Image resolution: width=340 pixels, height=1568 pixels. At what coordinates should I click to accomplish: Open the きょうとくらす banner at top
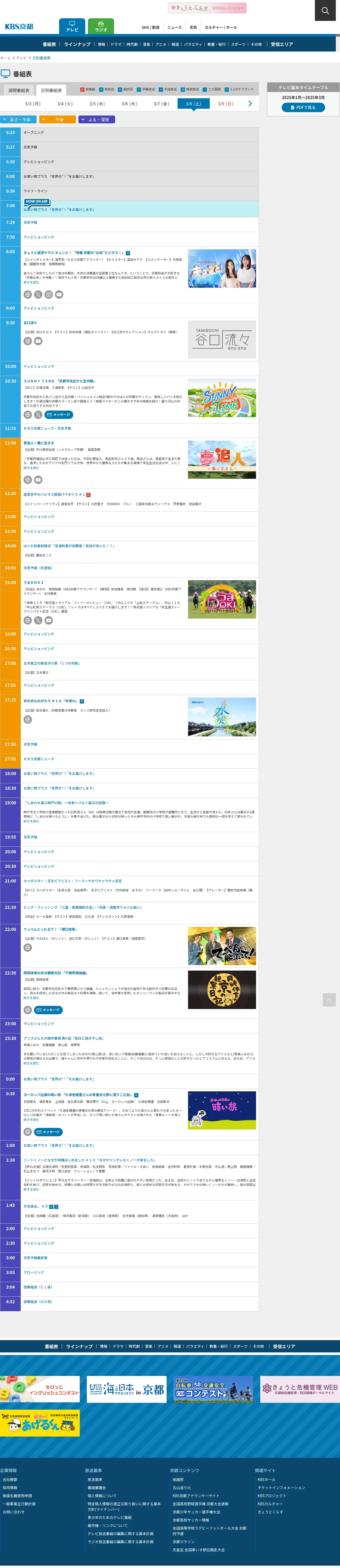(207, 8)
